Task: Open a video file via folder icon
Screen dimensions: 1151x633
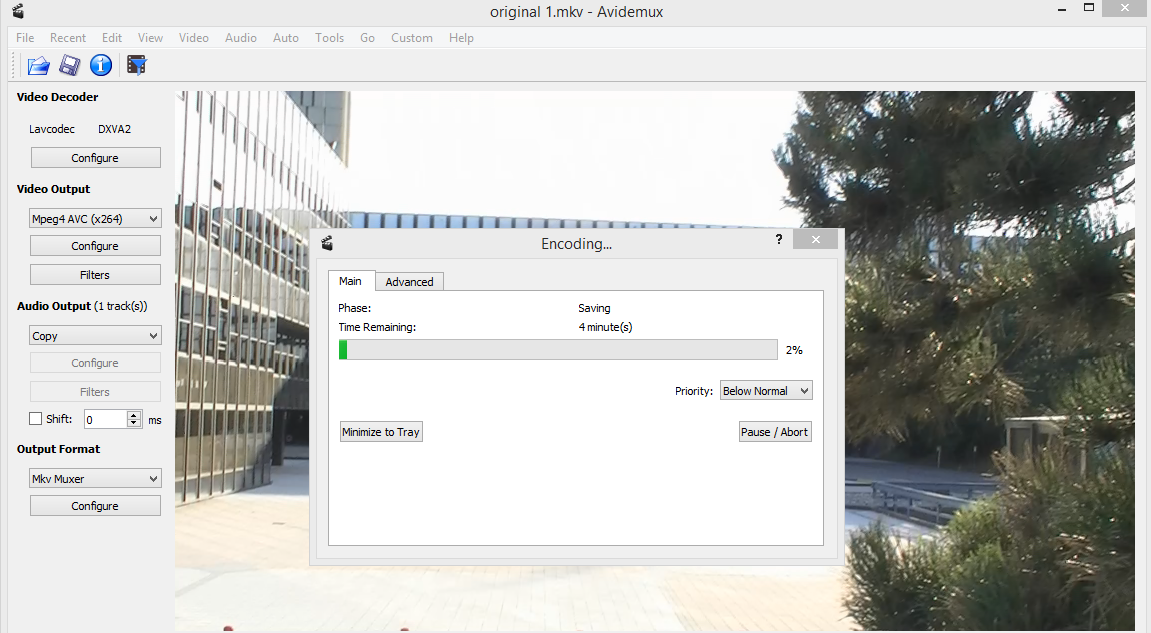Action: (x=38, y=66)
